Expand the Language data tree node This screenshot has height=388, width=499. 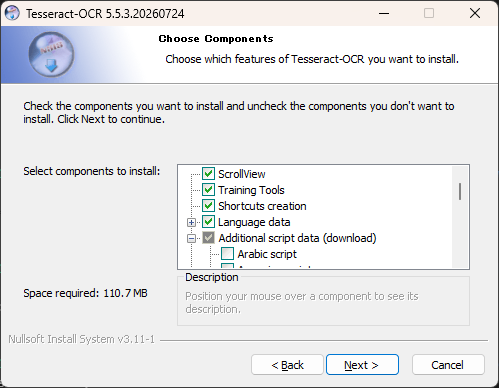tap(191, 222)
